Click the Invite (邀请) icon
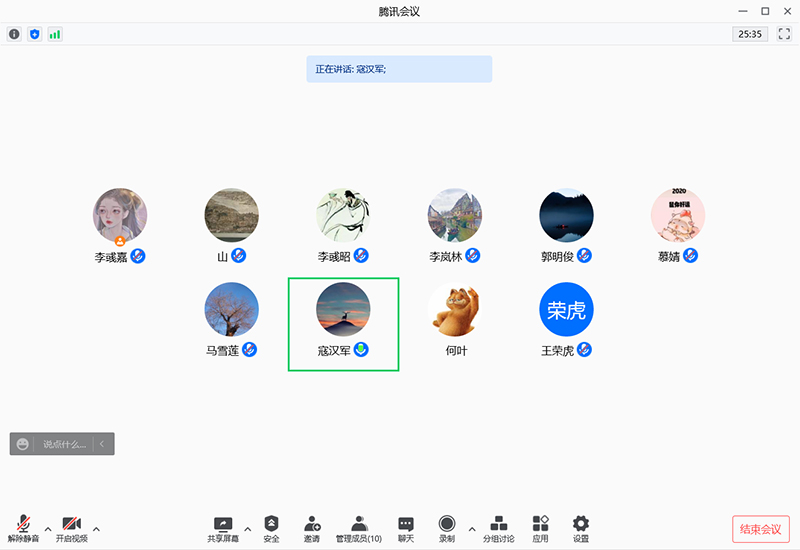This screenshot has width=800, height=550. [312, 528]
